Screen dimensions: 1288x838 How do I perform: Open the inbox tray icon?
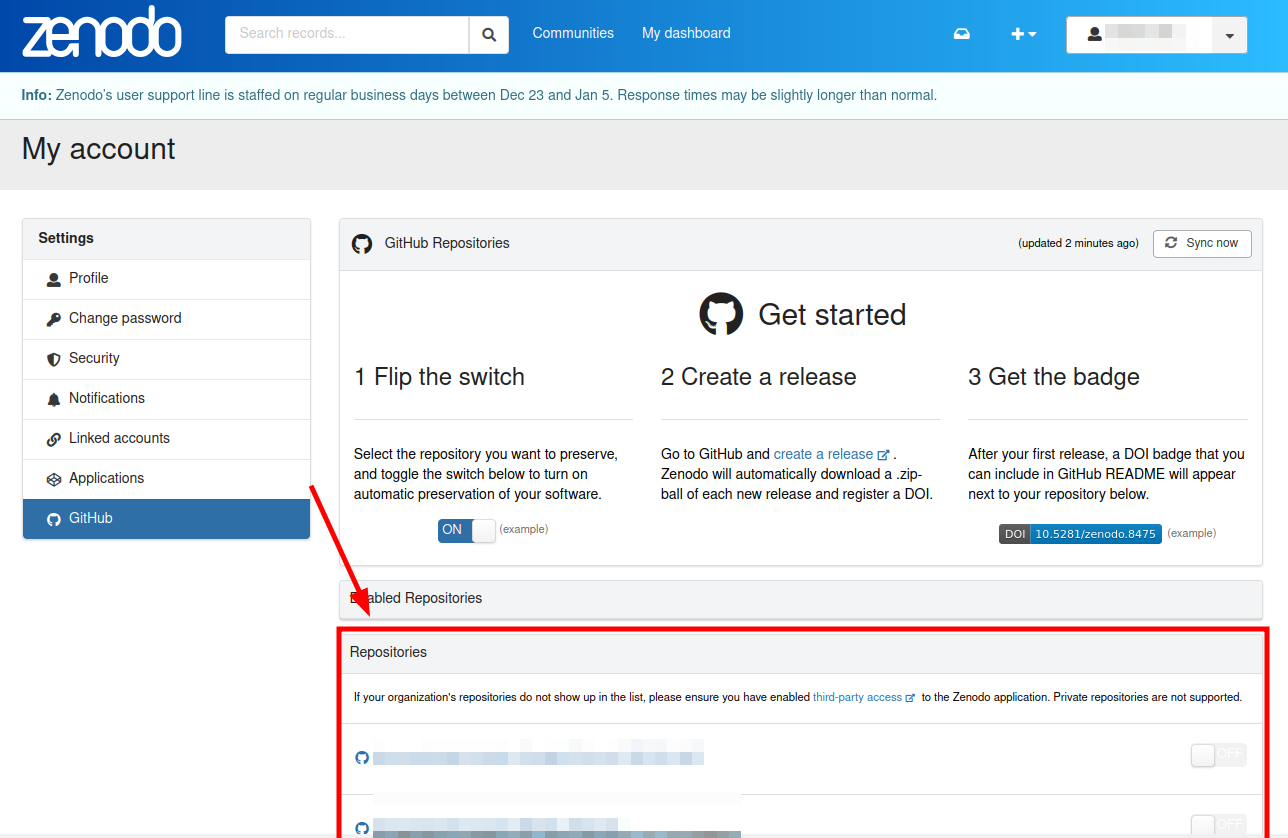click(x=961, y=34)
